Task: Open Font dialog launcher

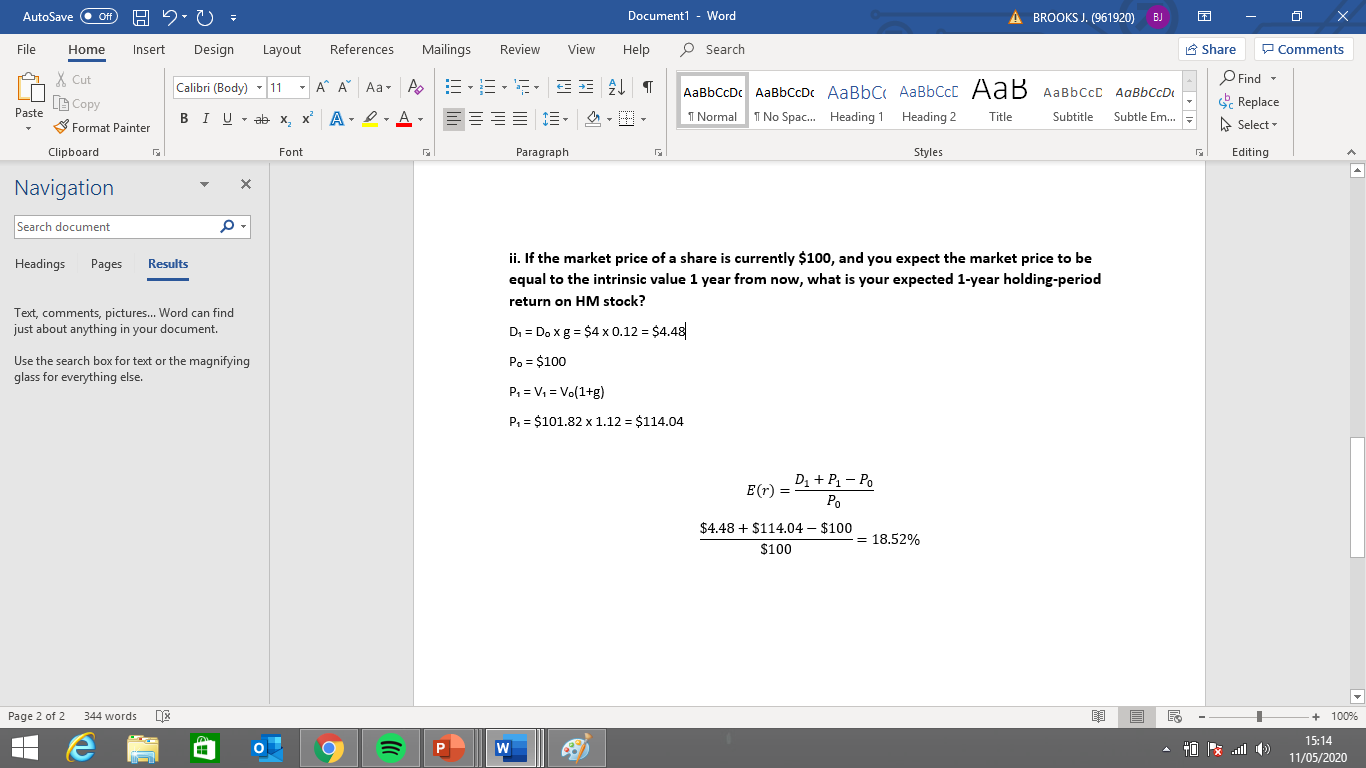Action: coord(426,152)
